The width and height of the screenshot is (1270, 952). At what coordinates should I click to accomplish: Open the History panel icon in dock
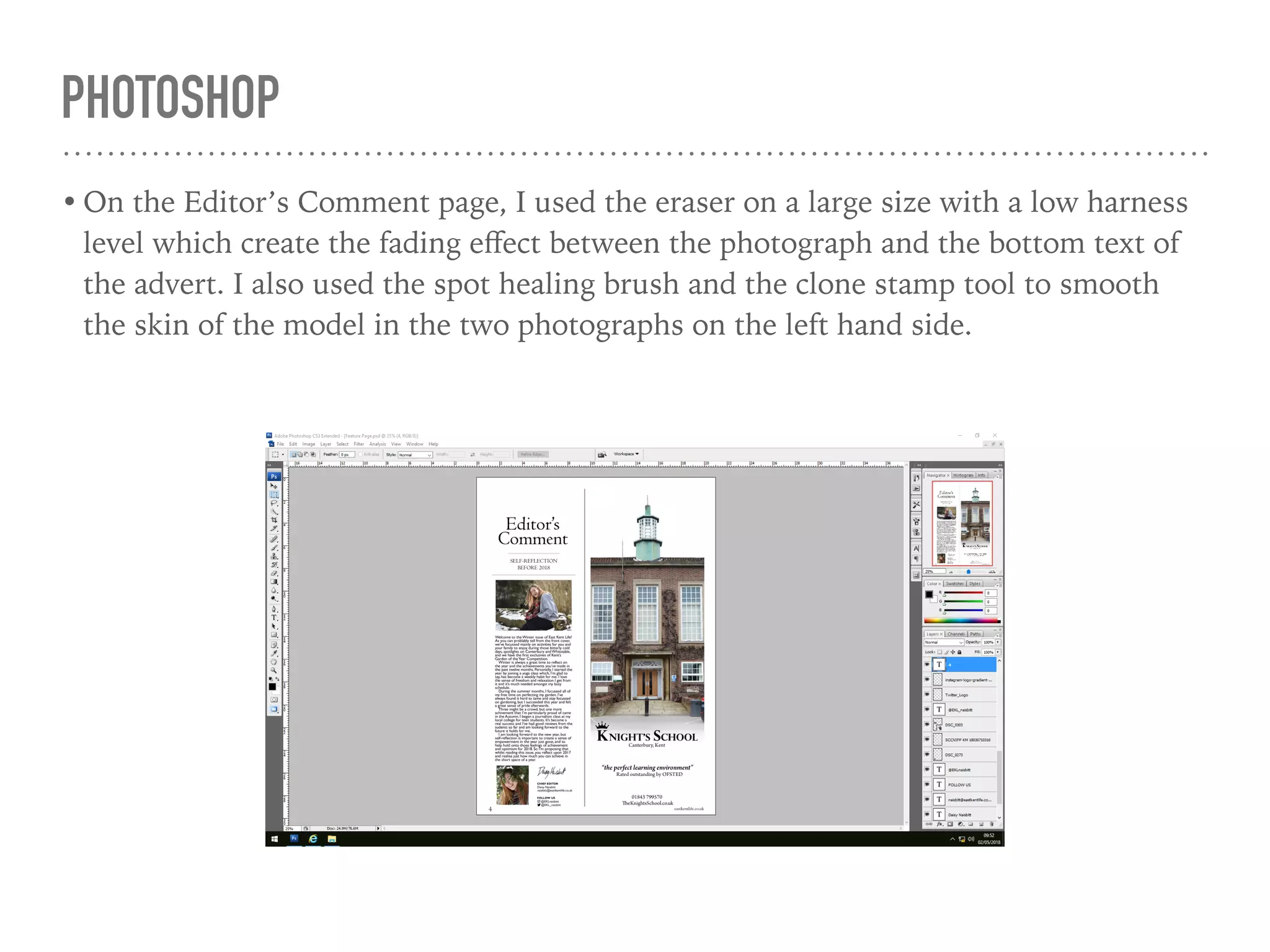click(917, 478)
